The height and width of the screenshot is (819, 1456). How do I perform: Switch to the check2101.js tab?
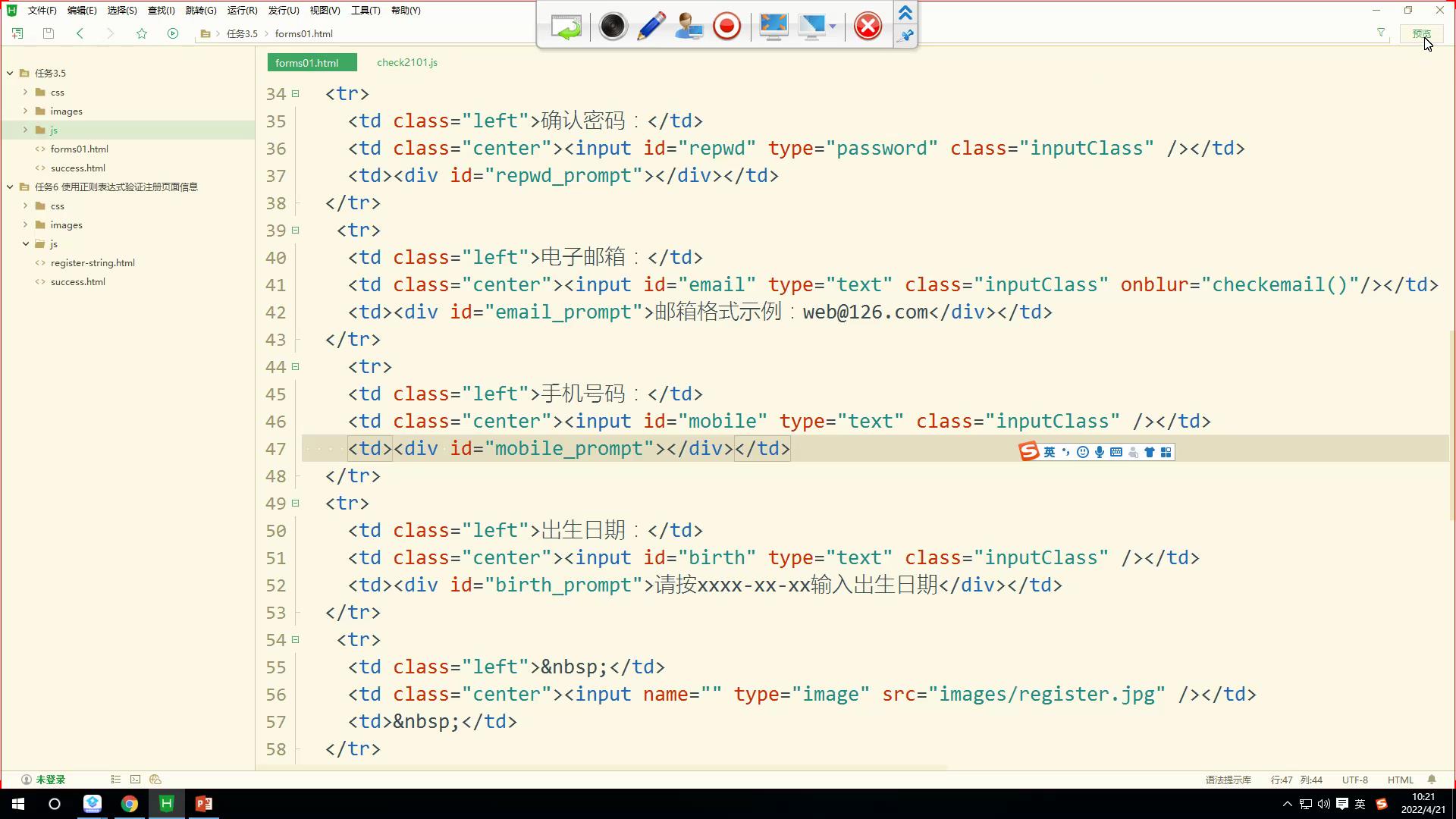(407, 62)
